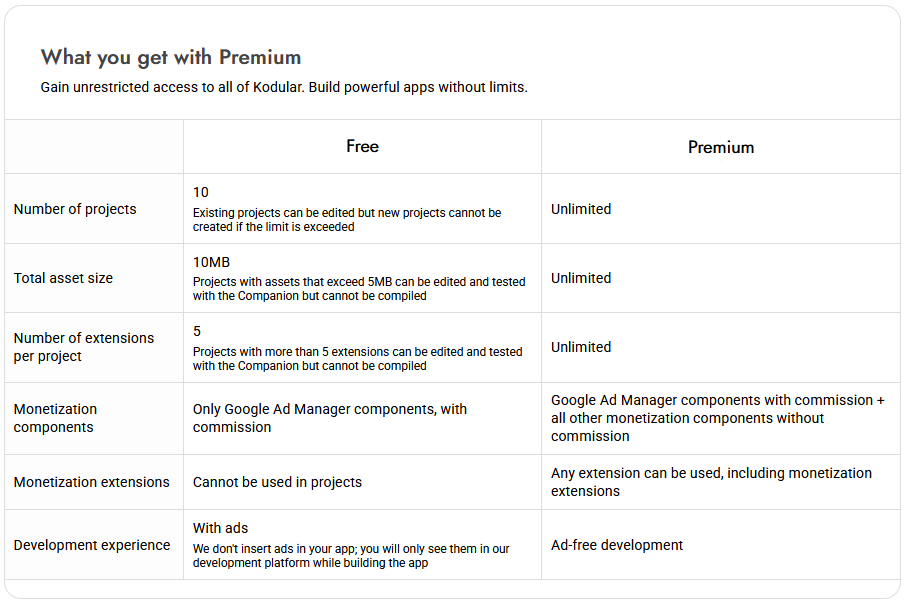Click the "What you get with Premium" heading
This screenshot has width=906, height=605.
171,57
